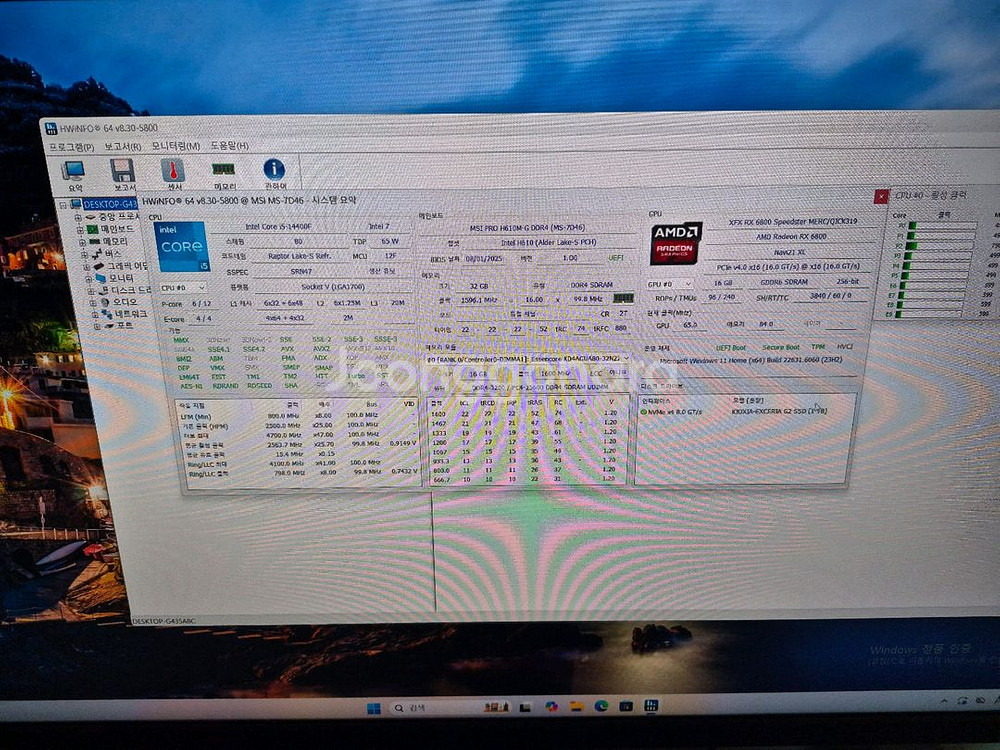Viewport: 1000px width, 750px height.
Task: Click the Intel Core i5 logo
Action: click(183, 247)
